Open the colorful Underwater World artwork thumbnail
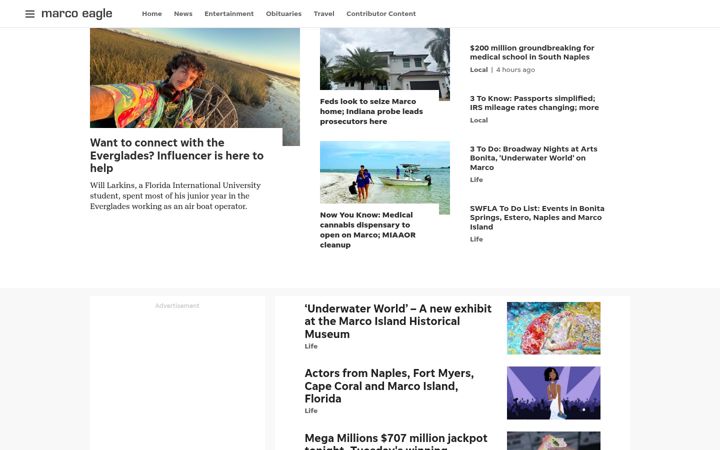 [553, 328]
